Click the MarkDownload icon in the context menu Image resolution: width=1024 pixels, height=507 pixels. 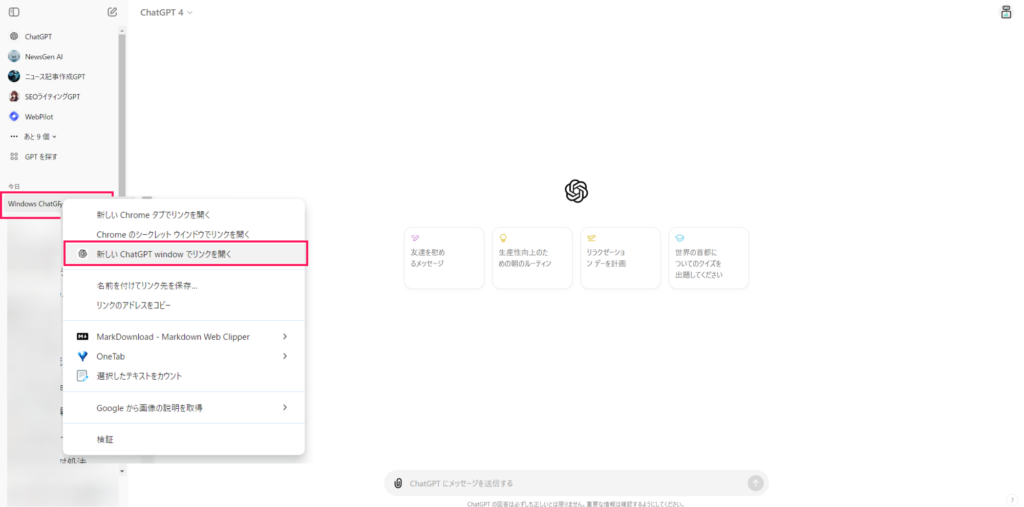(82, 336)
